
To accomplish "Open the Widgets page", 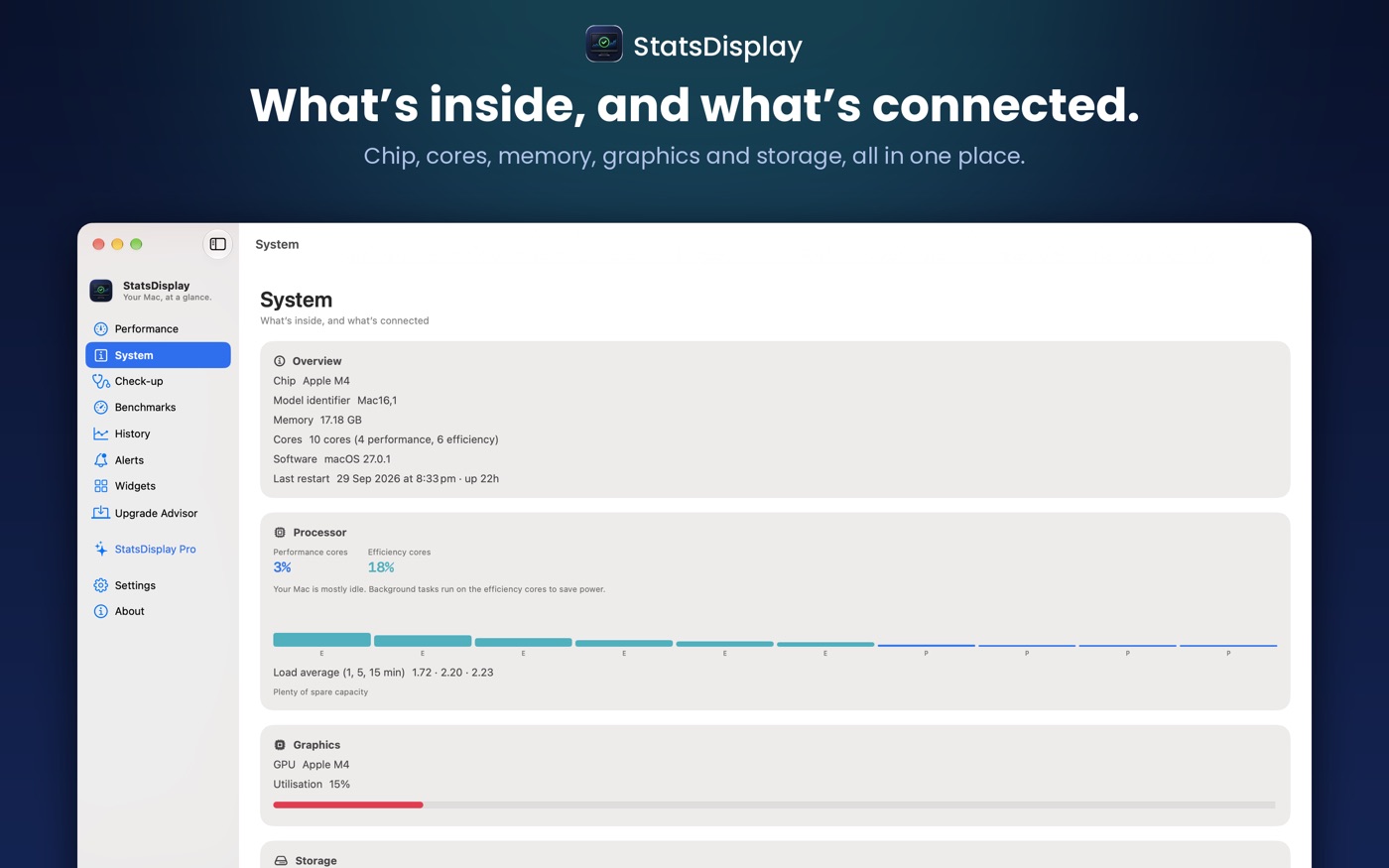I will 158,486.
